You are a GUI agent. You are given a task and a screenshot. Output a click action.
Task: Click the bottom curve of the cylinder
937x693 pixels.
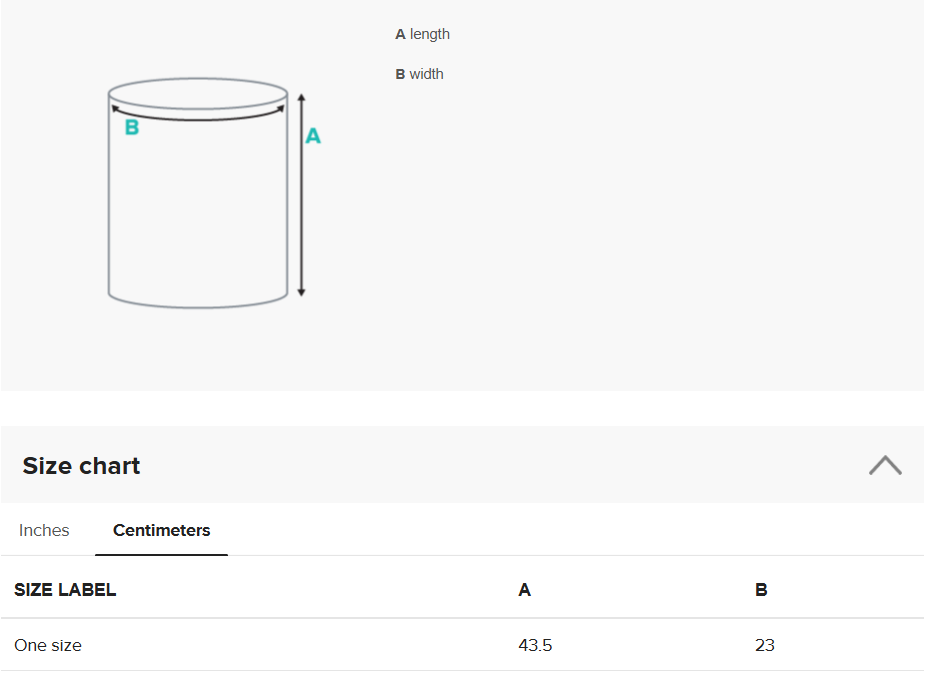click(x=198, y=305)
